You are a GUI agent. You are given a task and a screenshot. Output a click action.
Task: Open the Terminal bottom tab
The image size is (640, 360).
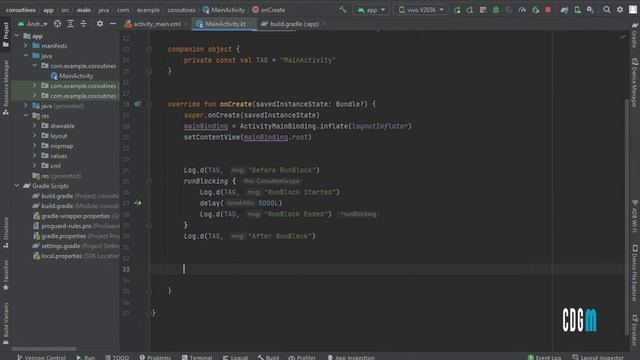point(197,357)
